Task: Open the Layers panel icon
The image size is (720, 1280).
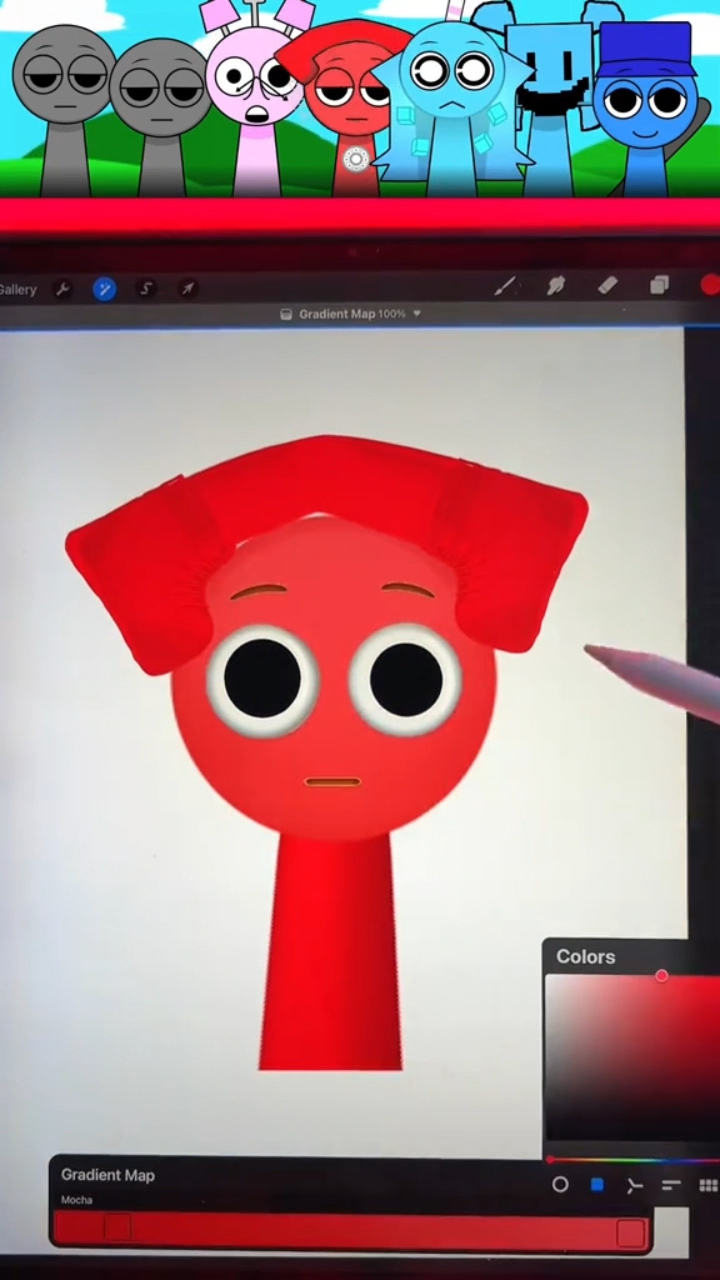Action: [x=659, y=286]
